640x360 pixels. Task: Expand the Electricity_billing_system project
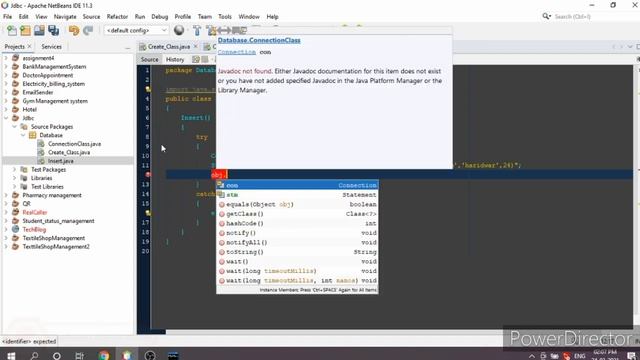click(6, 84)
